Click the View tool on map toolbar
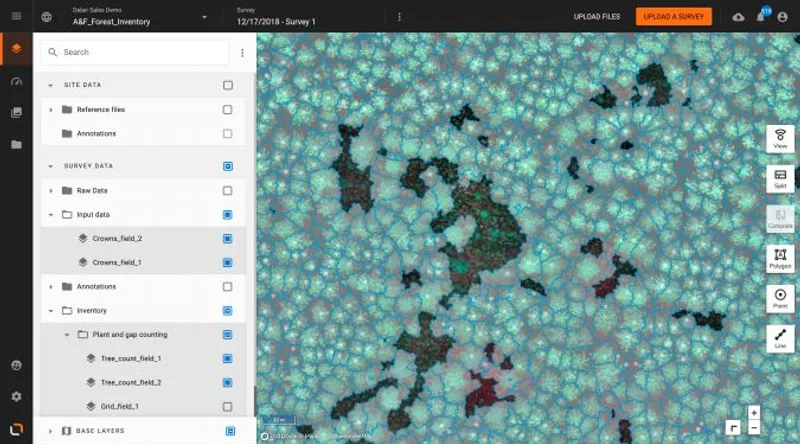 (x=780, y=139)
